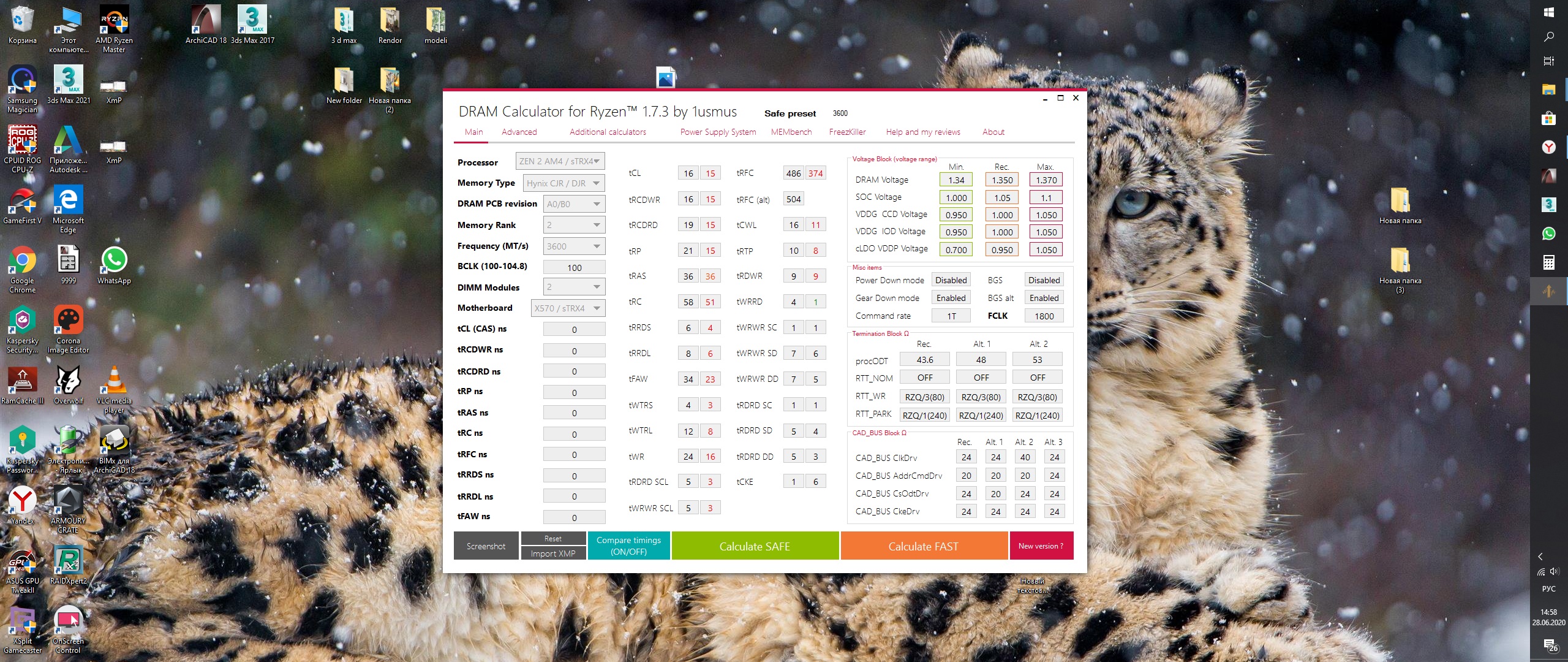Switch to the Advanced tab

pos(519,132)
